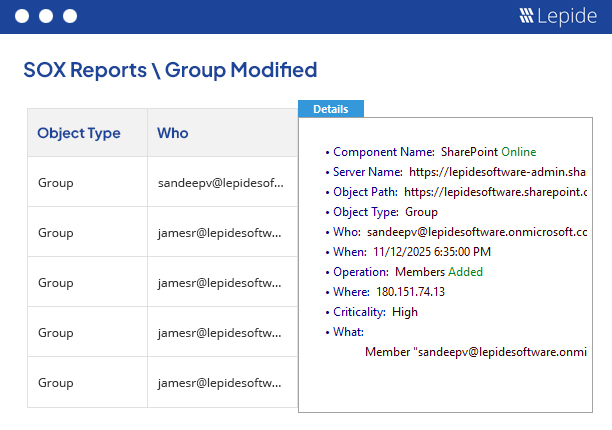Open the Details tab
Image resolution: width=612 pixels, height=430 pixels.
pyautogui.click(x=331, y=109)
